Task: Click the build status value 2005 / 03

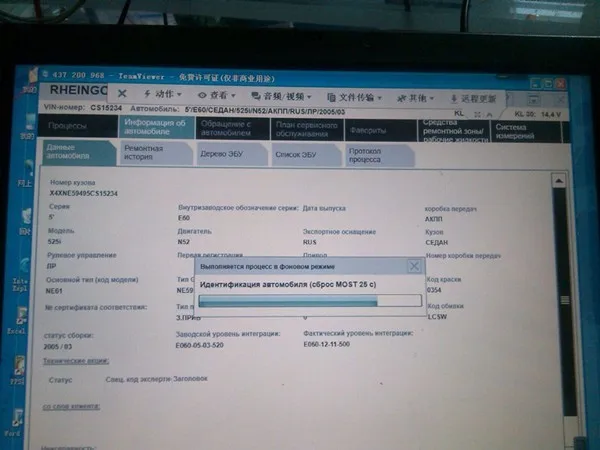Action: point(57,346)
